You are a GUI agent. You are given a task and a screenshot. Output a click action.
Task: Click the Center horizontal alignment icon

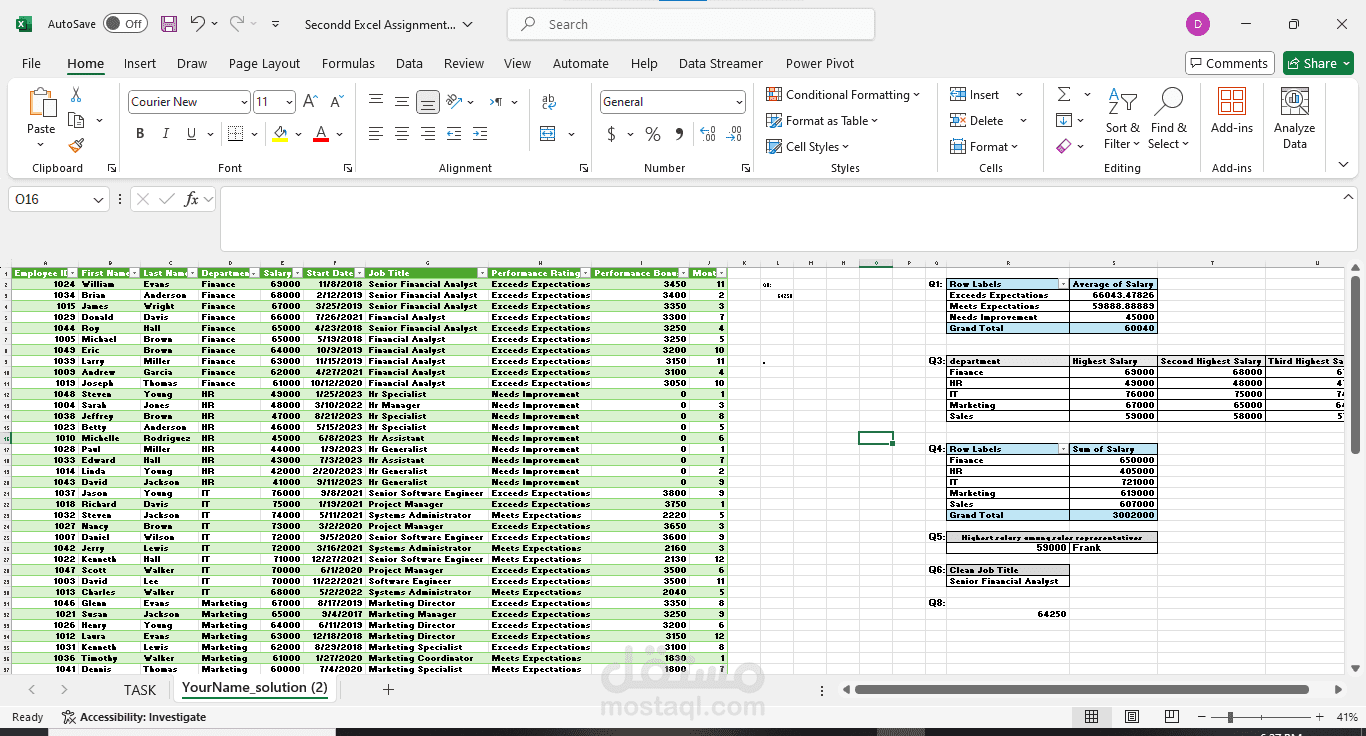(x=402, y=134)
